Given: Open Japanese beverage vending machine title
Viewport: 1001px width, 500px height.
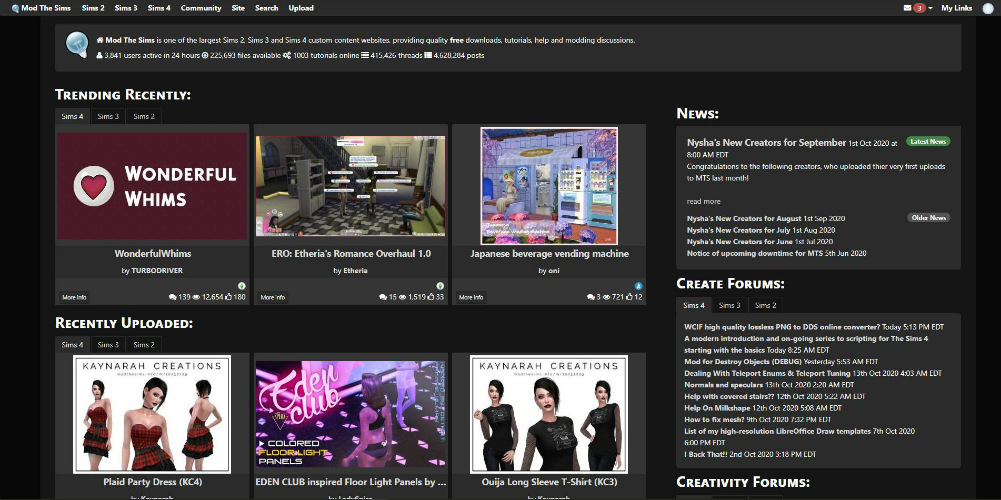Looking at the screenshot, I should 549,254.
